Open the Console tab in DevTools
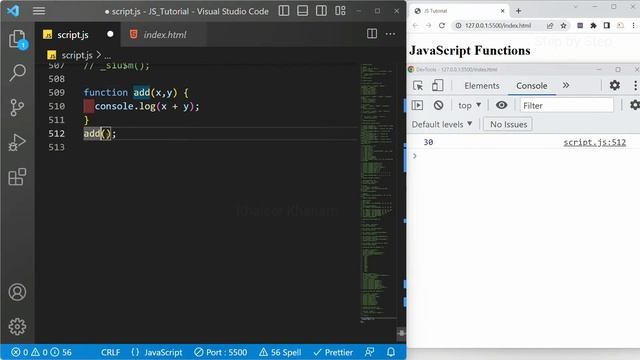Viewport: 640px width, 360px height. point(531,86)
